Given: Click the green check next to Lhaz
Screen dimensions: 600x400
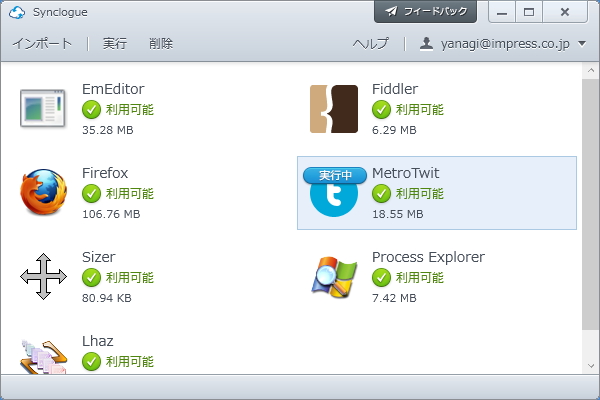Looking at the screenshot, I should coord(91,362).
